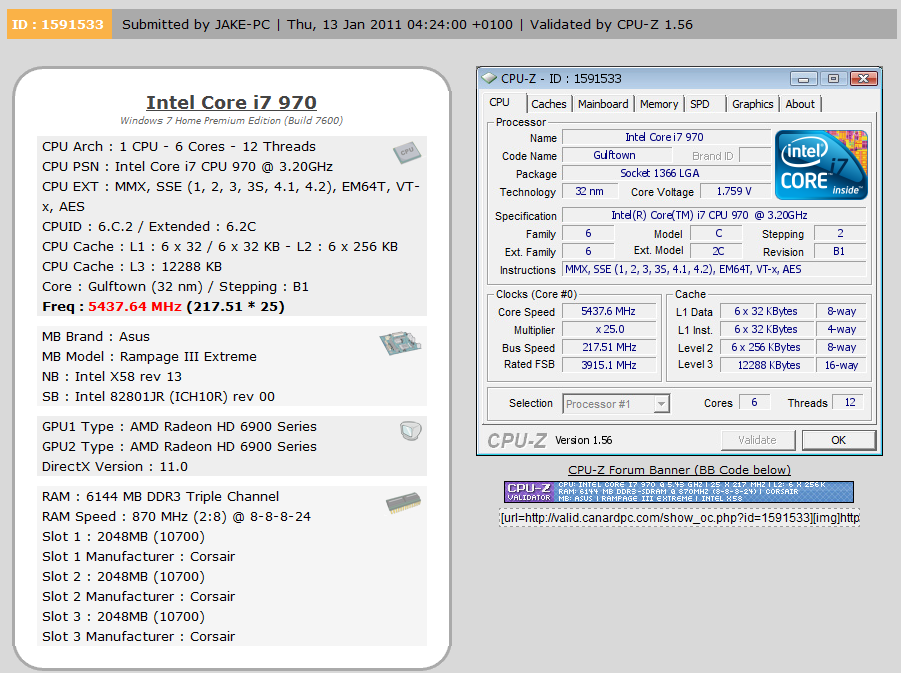Click the Code Name value Gulftown
Viewport: 901px width, 673px height.
pos(617,155)
